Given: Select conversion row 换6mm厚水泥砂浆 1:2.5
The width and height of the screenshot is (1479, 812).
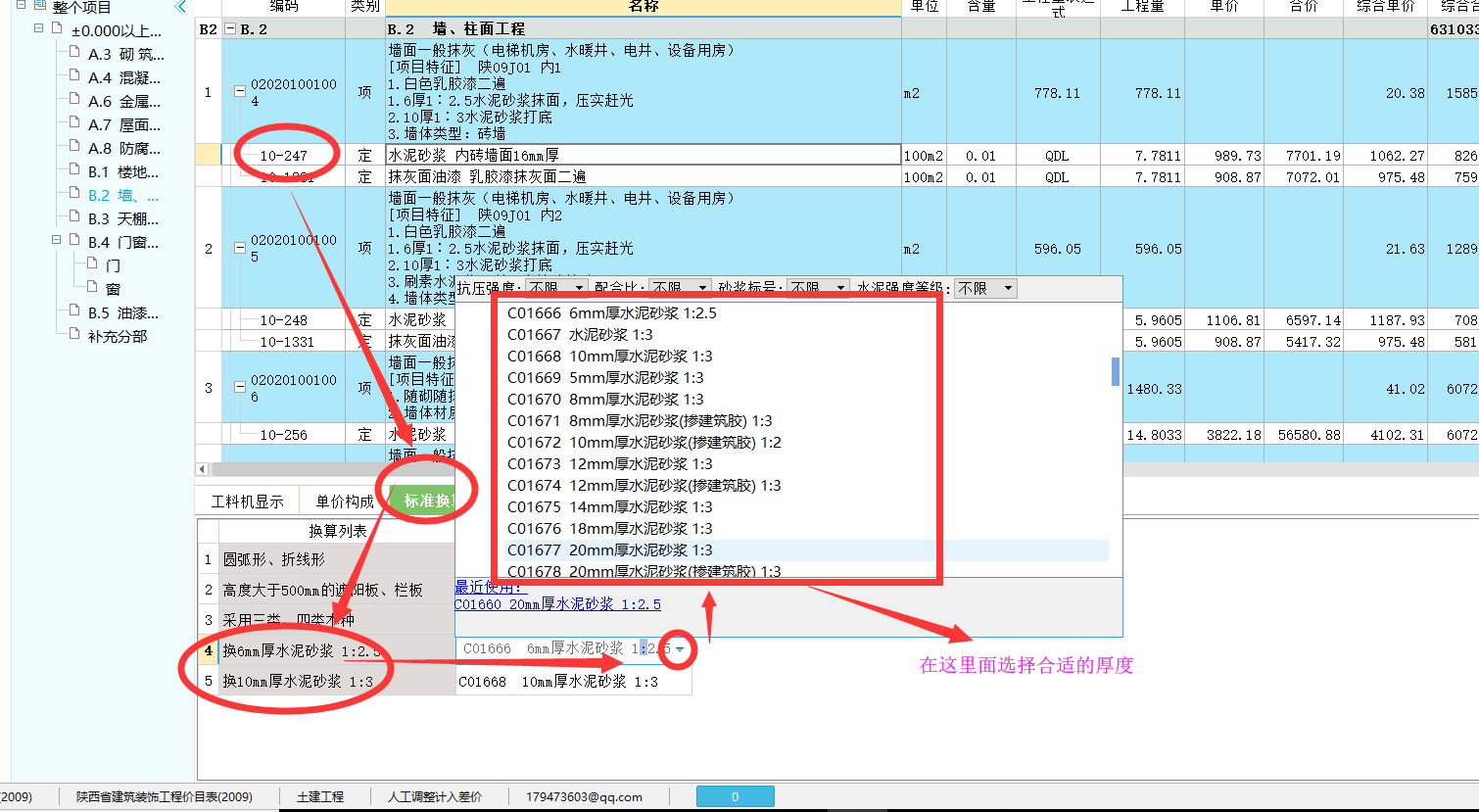Looking at the screenshot, I should coord(336,650).
